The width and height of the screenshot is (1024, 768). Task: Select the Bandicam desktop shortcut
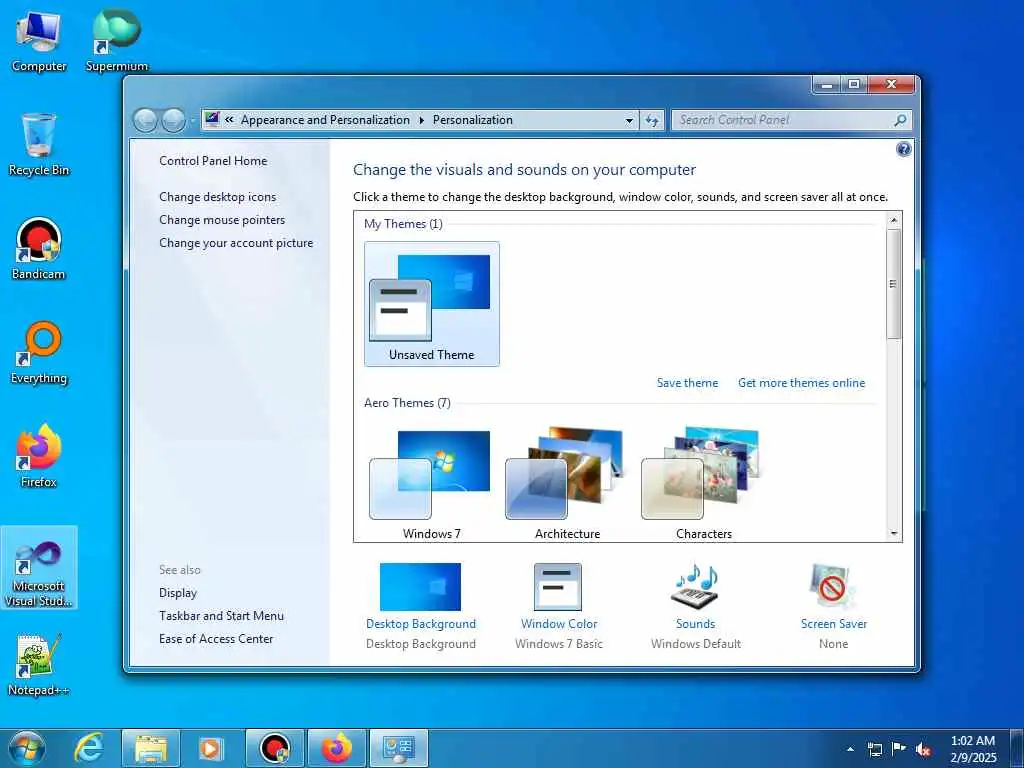tap(39, 249)
